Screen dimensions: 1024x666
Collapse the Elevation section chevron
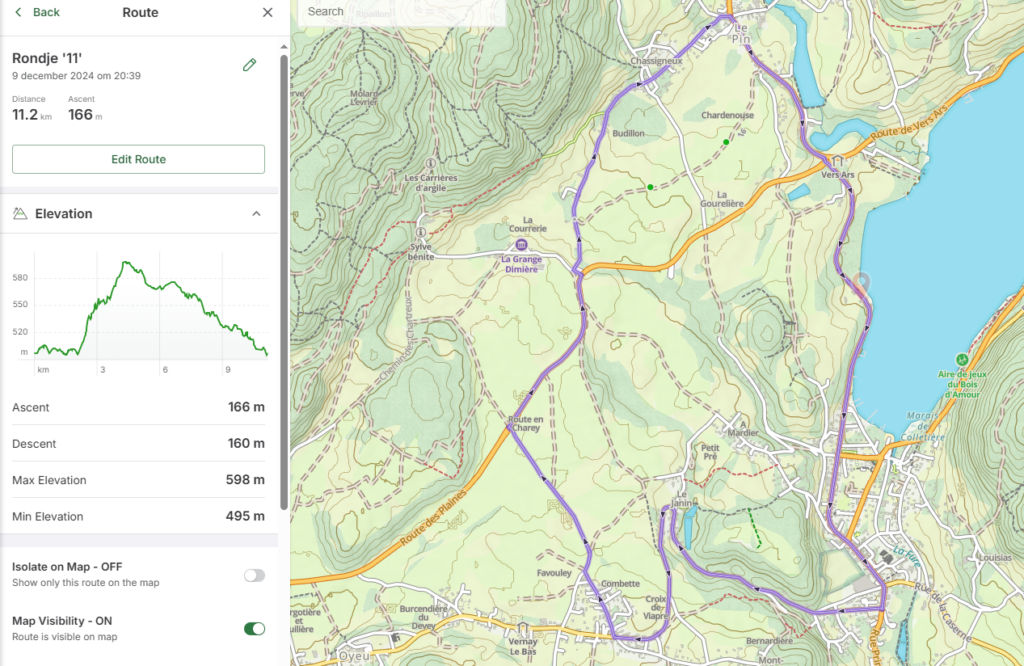pos(256,214)
